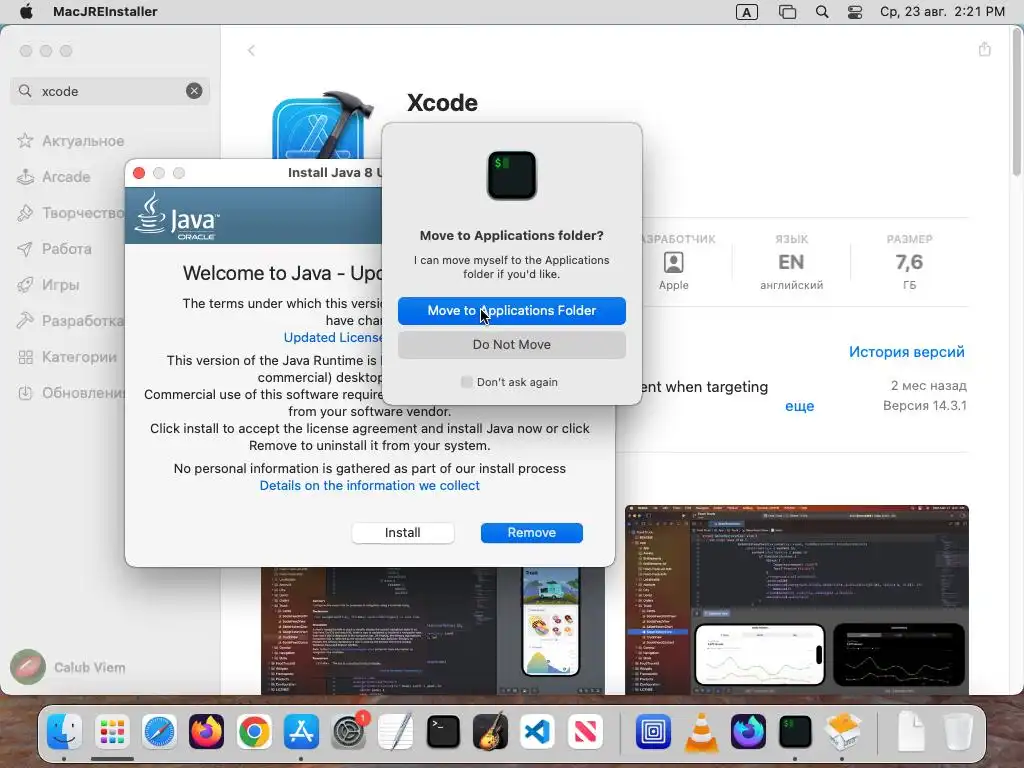Open Stage Manager windows icon in menu bar
The width and height of the screenshot is (1024, 768).
(x=787, y=12)
